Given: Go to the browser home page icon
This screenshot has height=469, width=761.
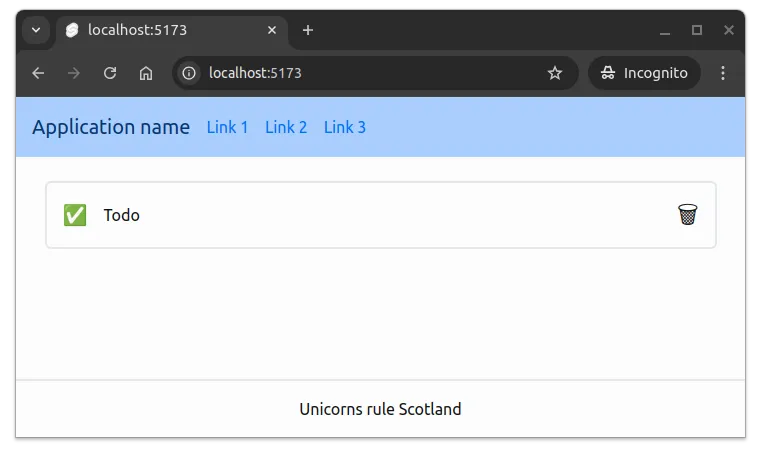Looking at the screenshot, I should coord(146,73).
